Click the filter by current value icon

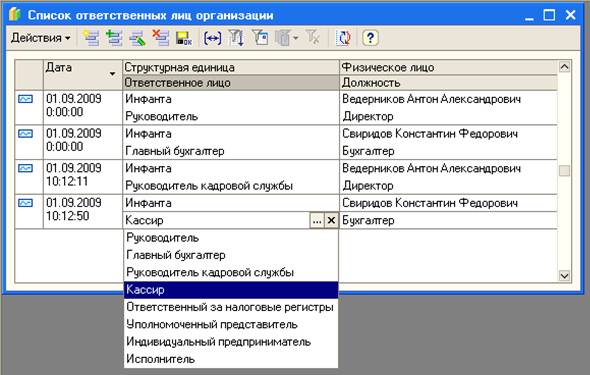click(x=260, y=38)
